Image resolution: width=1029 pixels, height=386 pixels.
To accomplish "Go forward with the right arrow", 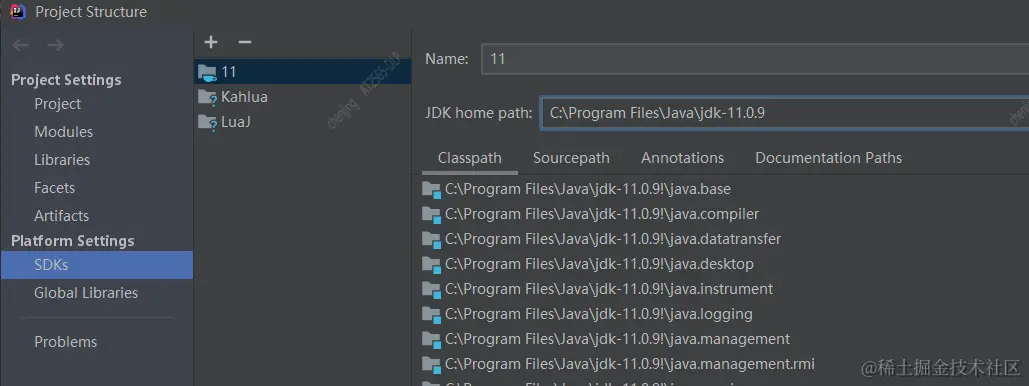I will [56, 45].
